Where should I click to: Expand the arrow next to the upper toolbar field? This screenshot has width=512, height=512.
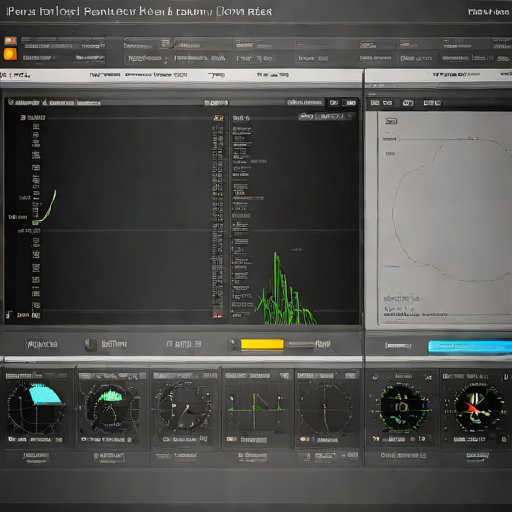[166, 59]
